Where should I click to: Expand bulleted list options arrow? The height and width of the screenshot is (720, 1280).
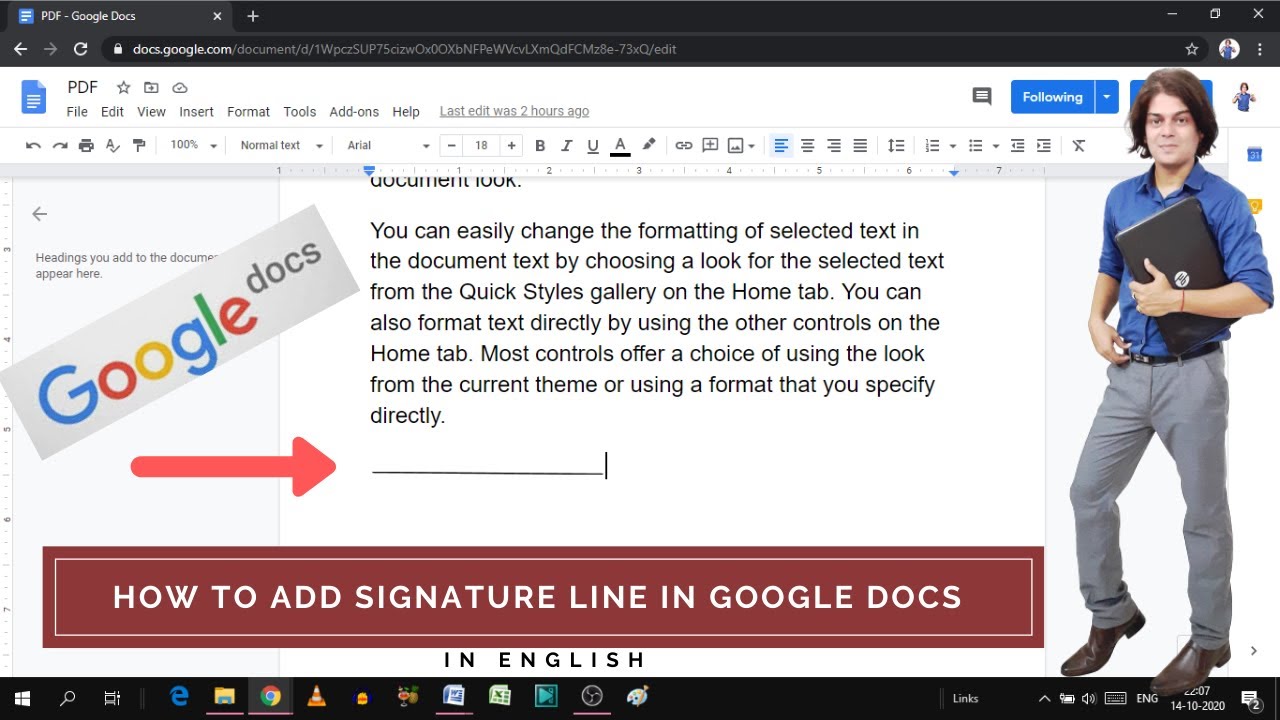pos(996,146)
